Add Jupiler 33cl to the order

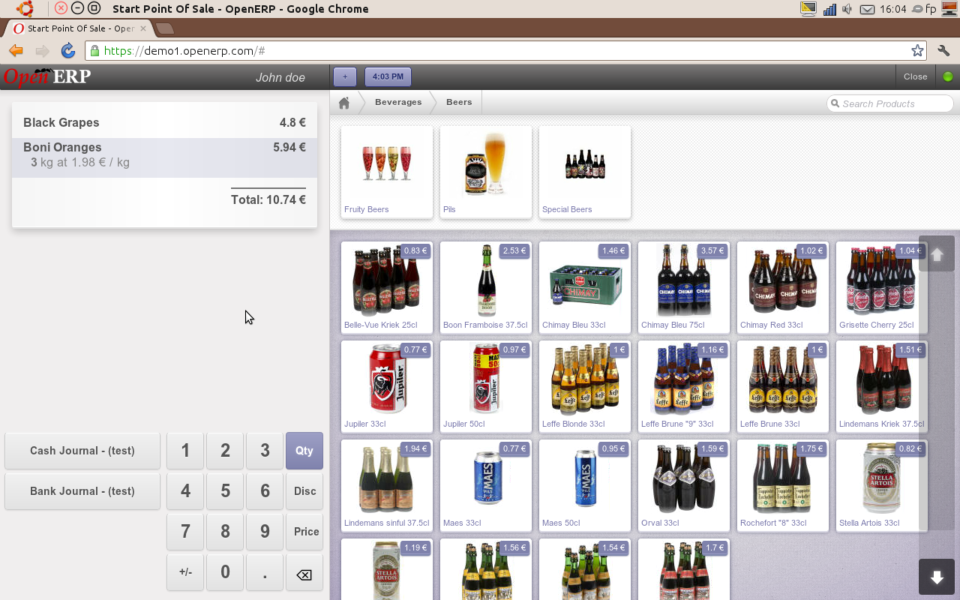(x=387, y=386)
